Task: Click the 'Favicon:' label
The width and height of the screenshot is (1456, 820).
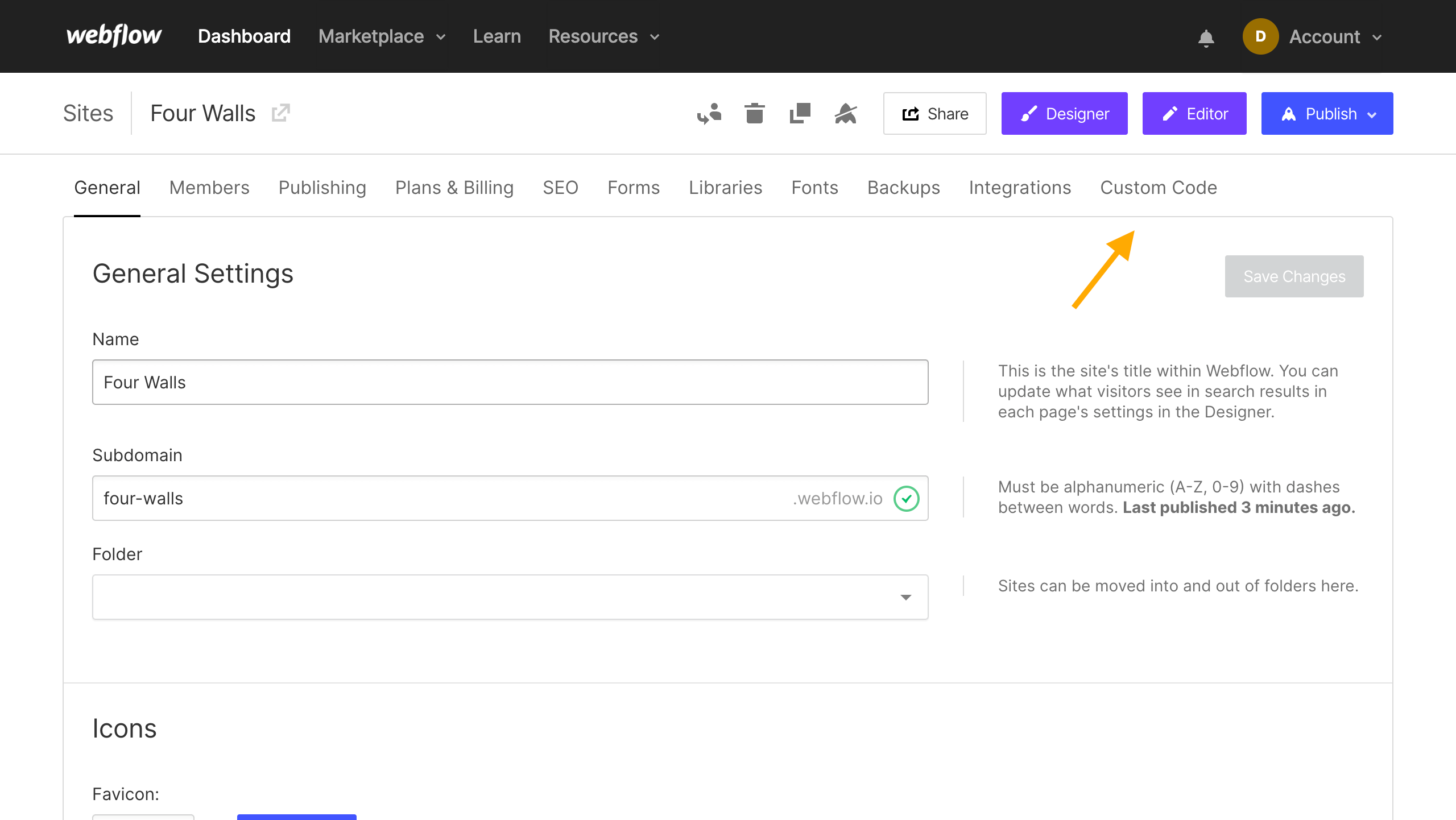Action: pyautogui.click(x=126, y=794)
